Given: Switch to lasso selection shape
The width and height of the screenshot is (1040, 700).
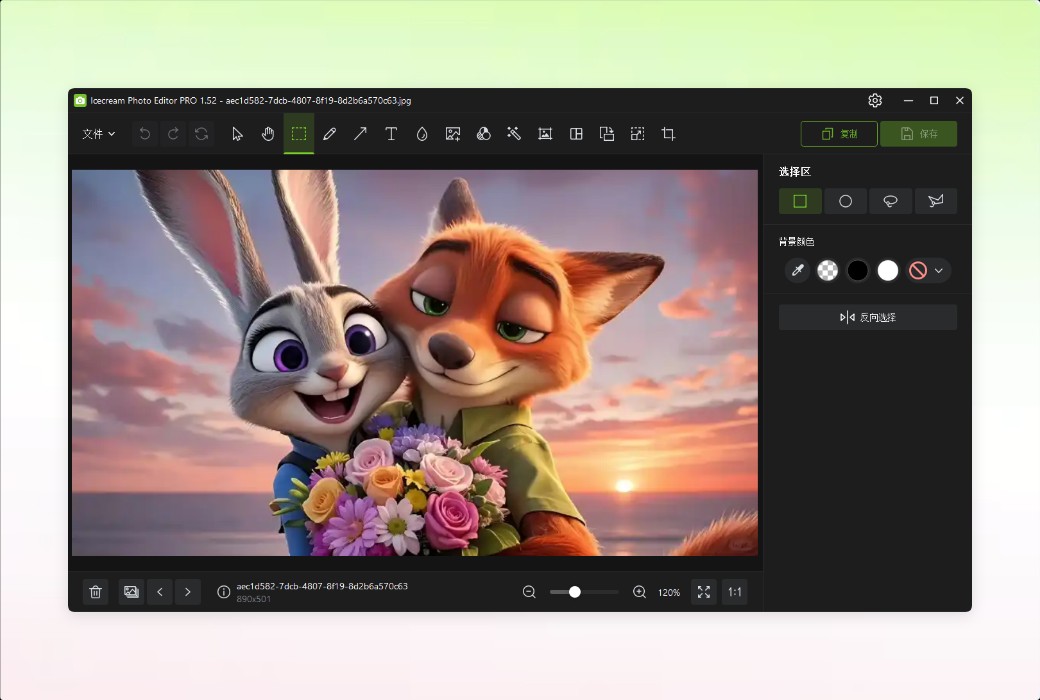Looking at the screenshot, I should 890,201.
